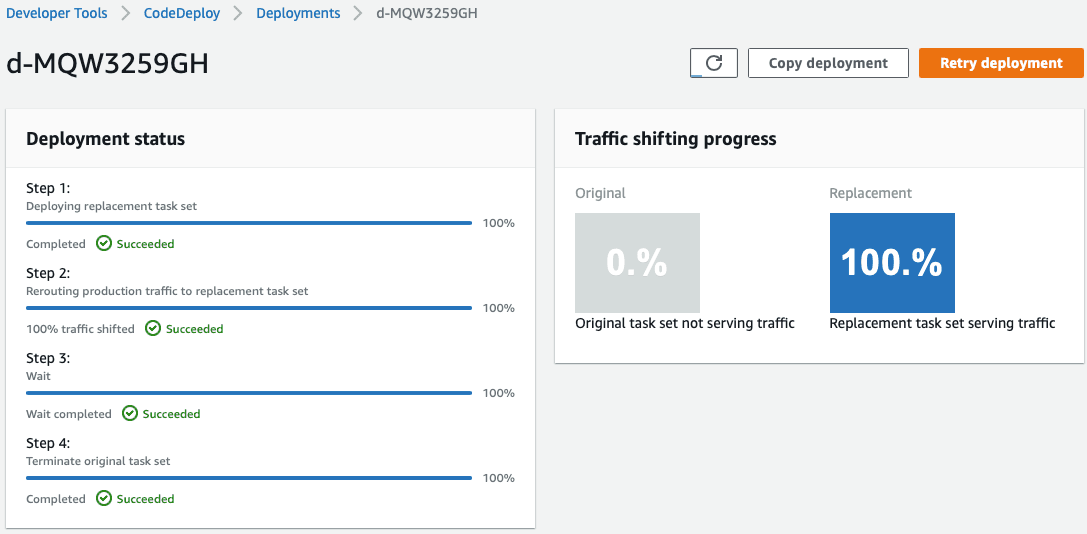Open Developer Tools breadcrumb link
The image size is (1087, 534).
point(57,13)
